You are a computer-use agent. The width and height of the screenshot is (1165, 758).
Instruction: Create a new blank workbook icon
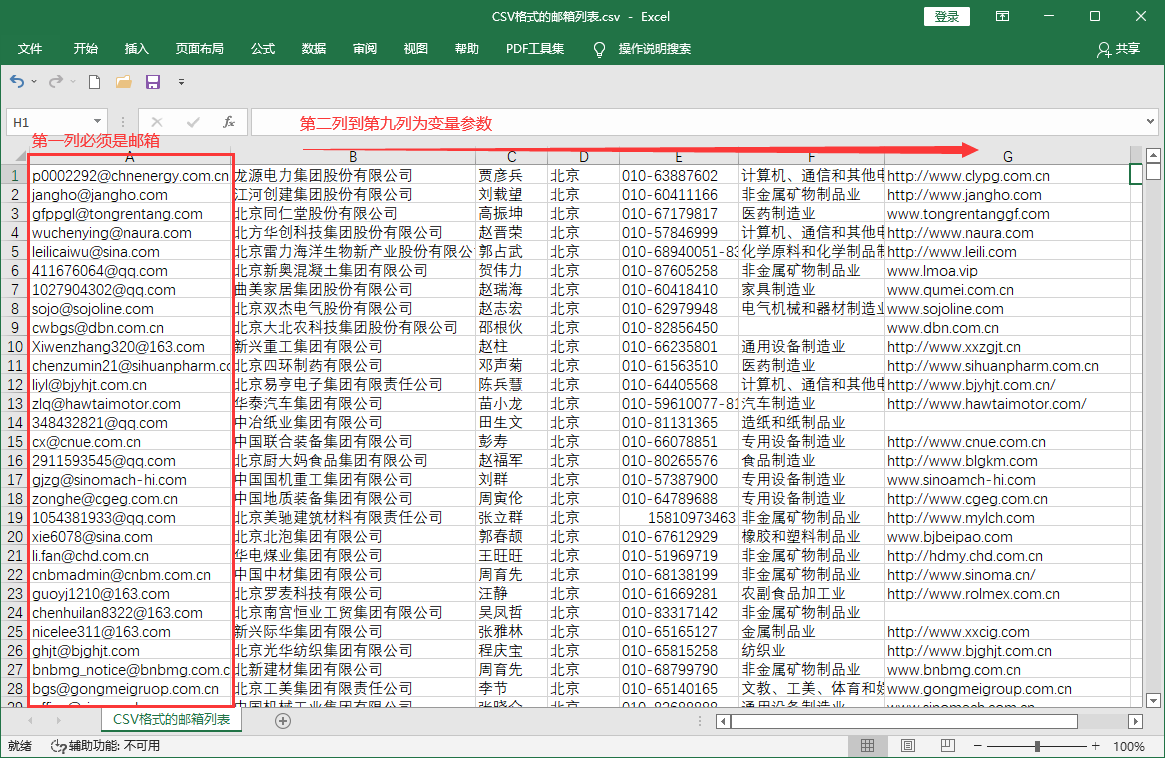pos(94,82)
